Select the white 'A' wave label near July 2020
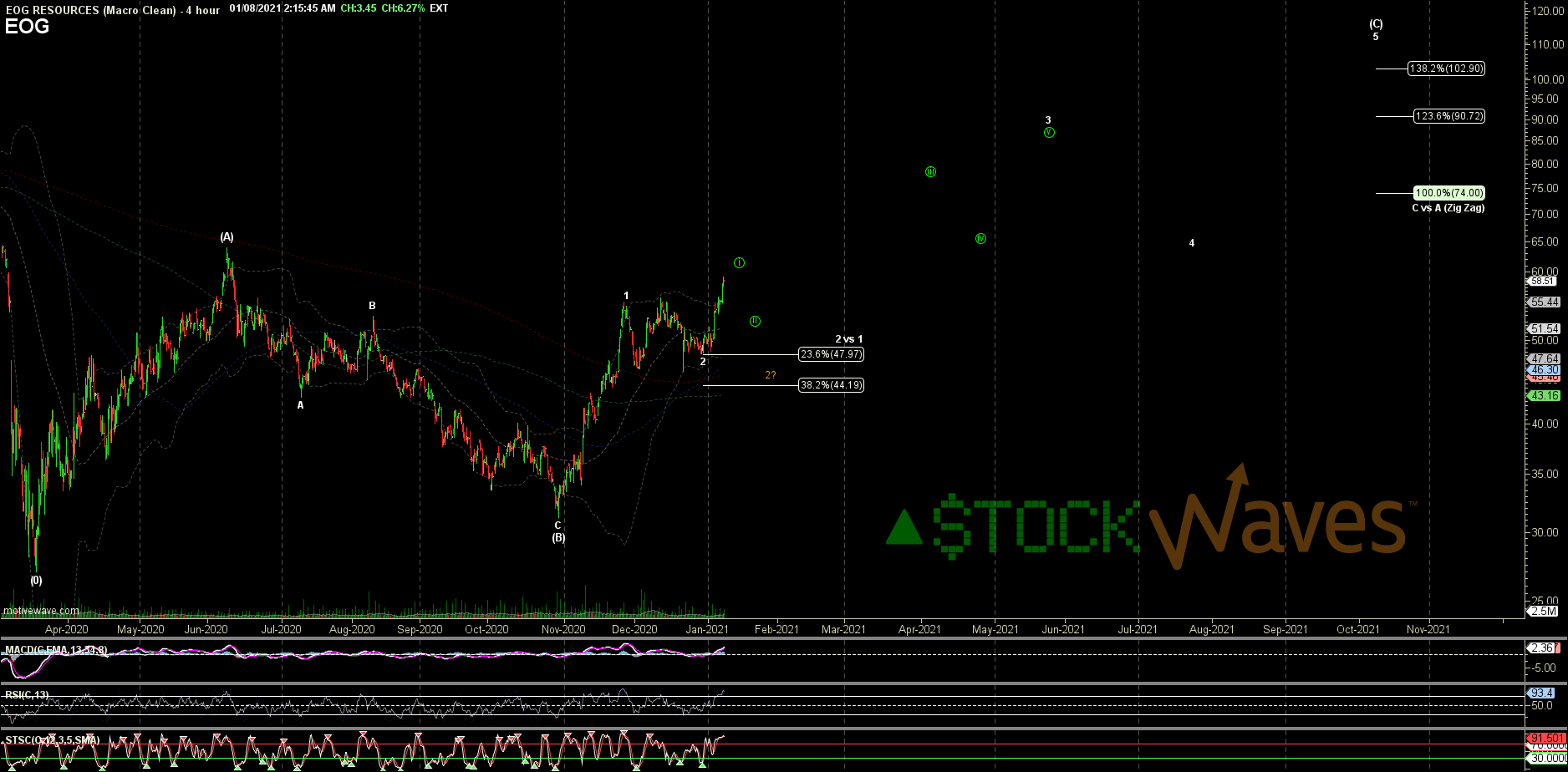Image resolution: width=1568 pixels, height=772 pixels. [301, 405]
